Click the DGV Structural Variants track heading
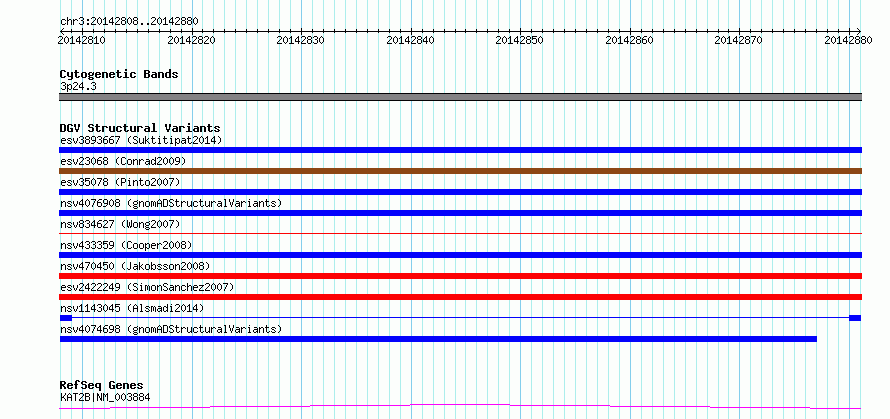The image size is (890, 419). click(x=140, y=128)
